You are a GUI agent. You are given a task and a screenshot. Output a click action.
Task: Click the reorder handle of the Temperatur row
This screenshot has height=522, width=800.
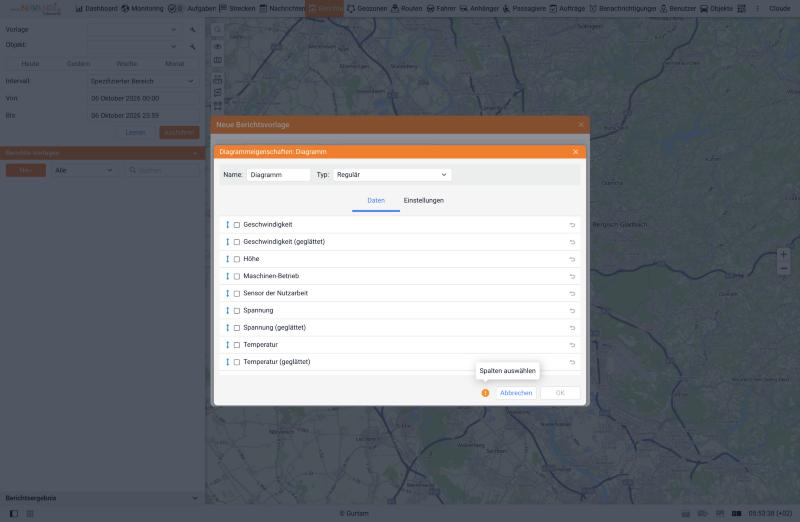[x=228, y=344]
